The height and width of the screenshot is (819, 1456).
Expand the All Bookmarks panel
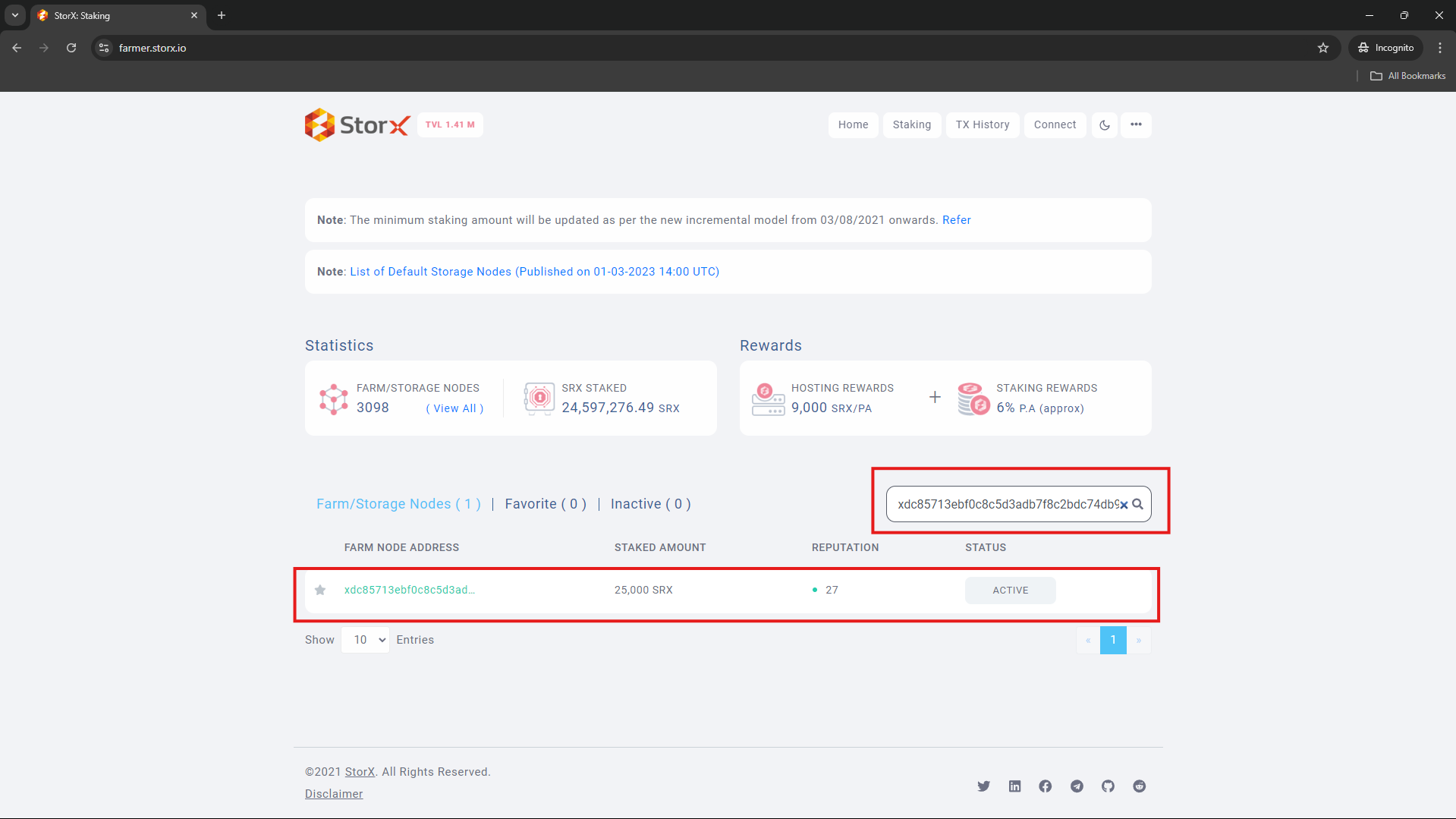1407,75
